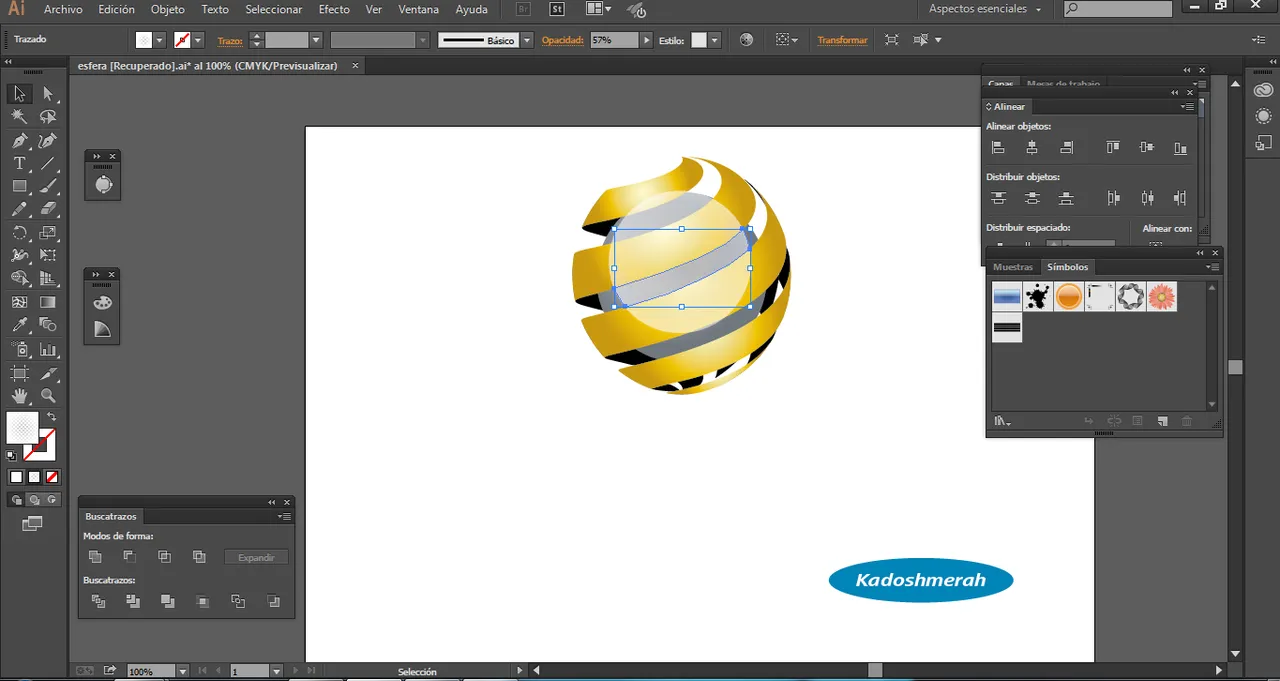
Task: Select the Pen tool
Action: [19, 141]
